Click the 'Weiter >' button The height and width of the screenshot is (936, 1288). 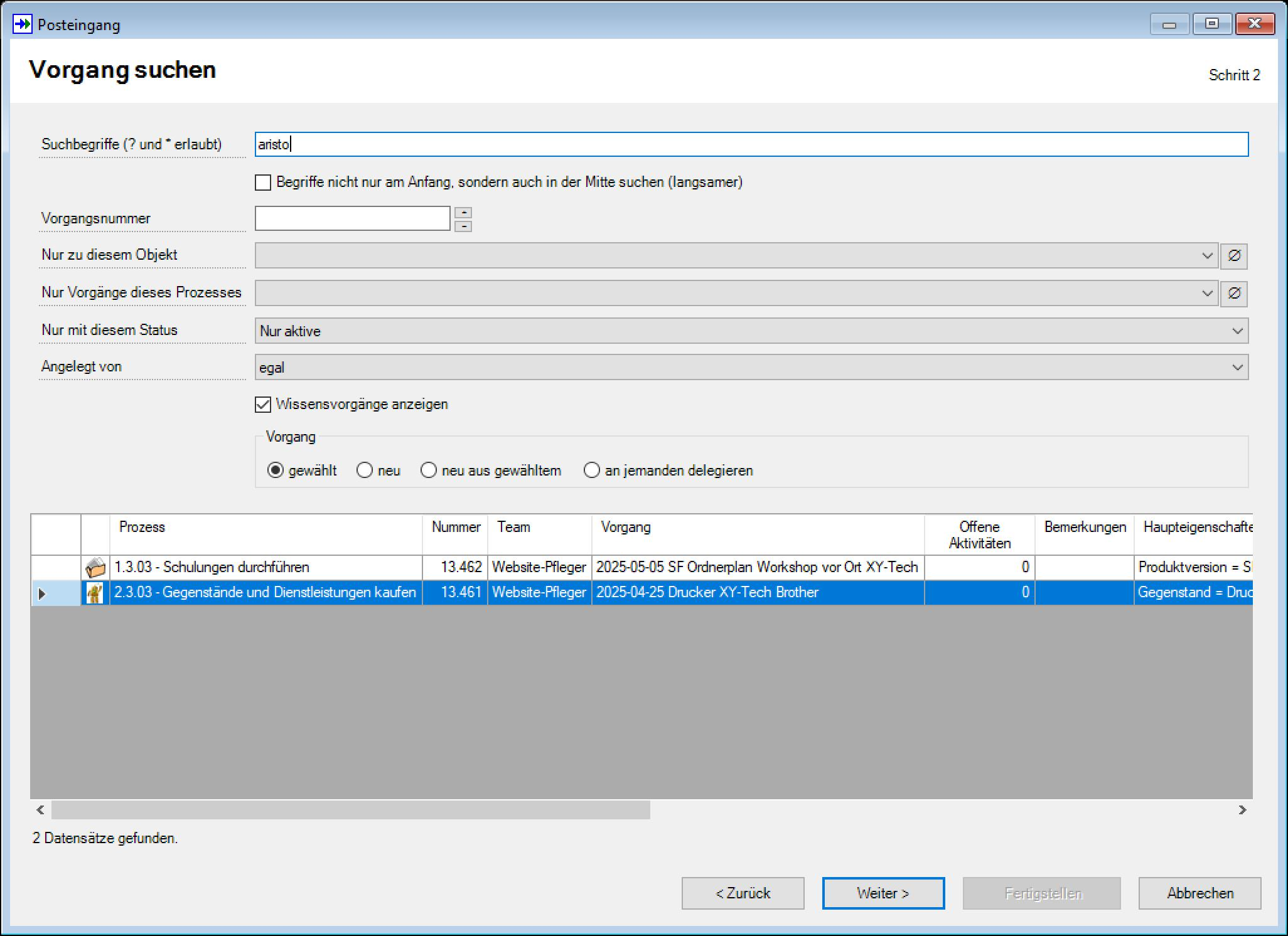pyautogui.click(x=883, y=893)
